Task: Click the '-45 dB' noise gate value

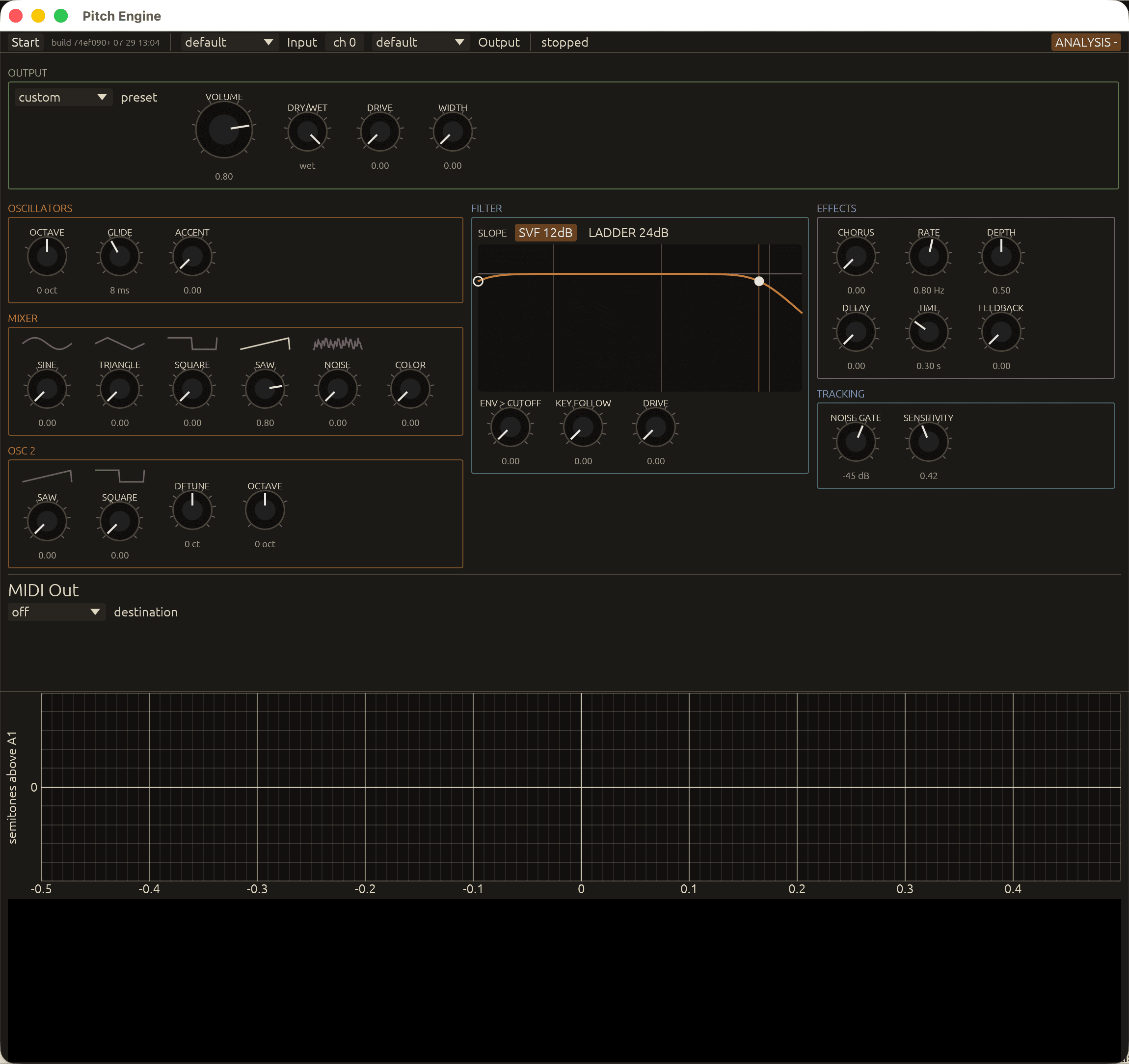Action: tap(856, 476)
